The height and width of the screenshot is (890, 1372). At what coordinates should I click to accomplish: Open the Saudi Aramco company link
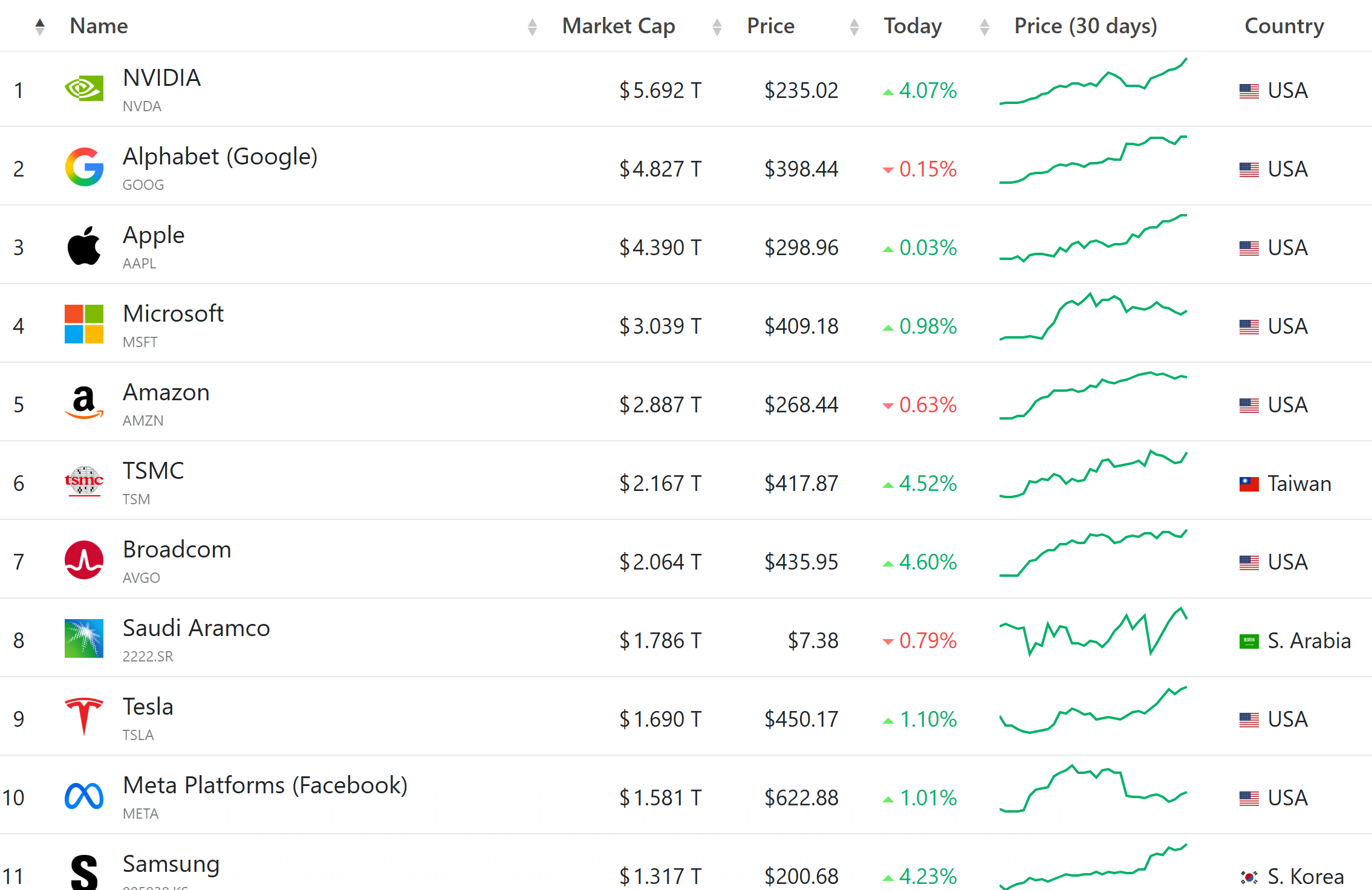(196, 628)
